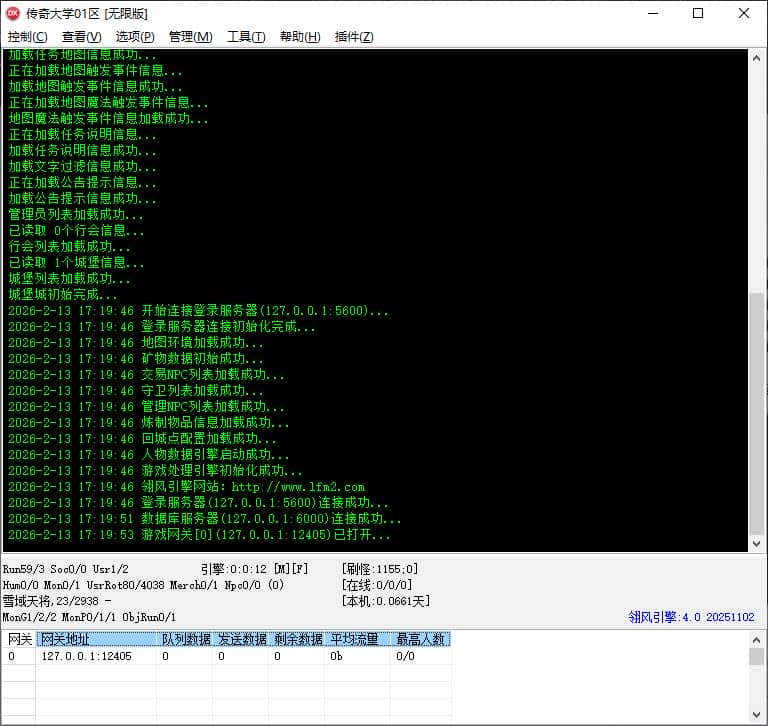The image size is (768, 726).
Task: Click the 剩余数据 column header
Action: 296,639
